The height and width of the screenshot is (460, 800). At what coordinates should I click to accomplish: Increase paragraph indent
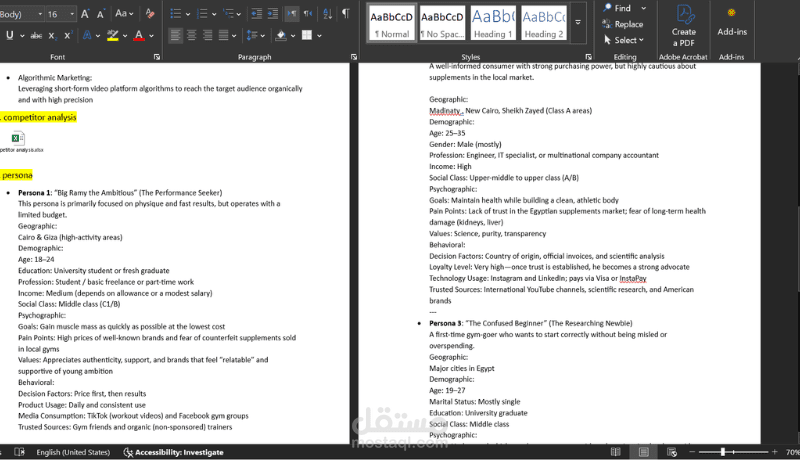pos(273,14)
